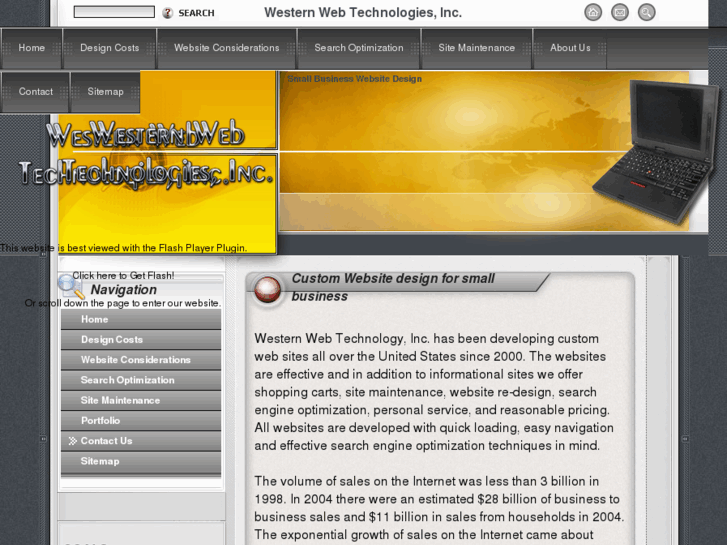Select Website Considerations in sidebar navigation
This screenshot has height=545, width=727.
pyautogui.click(x=141, y=360)
